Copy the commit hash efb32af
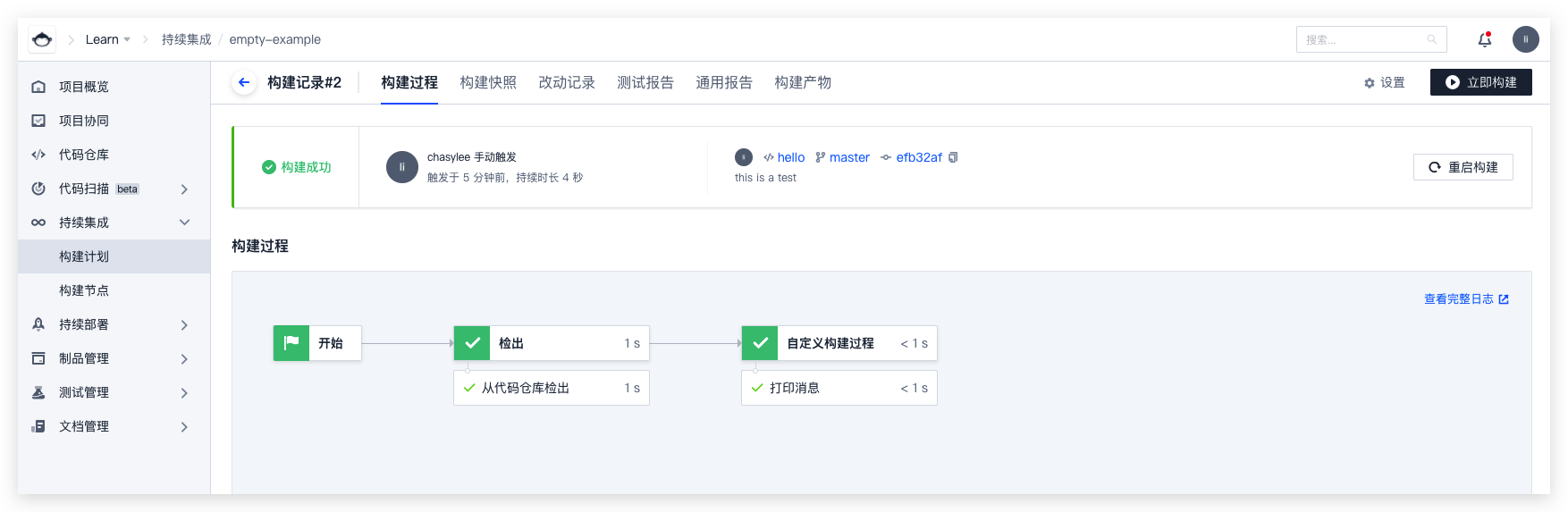Image resolution: width=1568 pixels, height=512 pixels. tap(953, 157)
